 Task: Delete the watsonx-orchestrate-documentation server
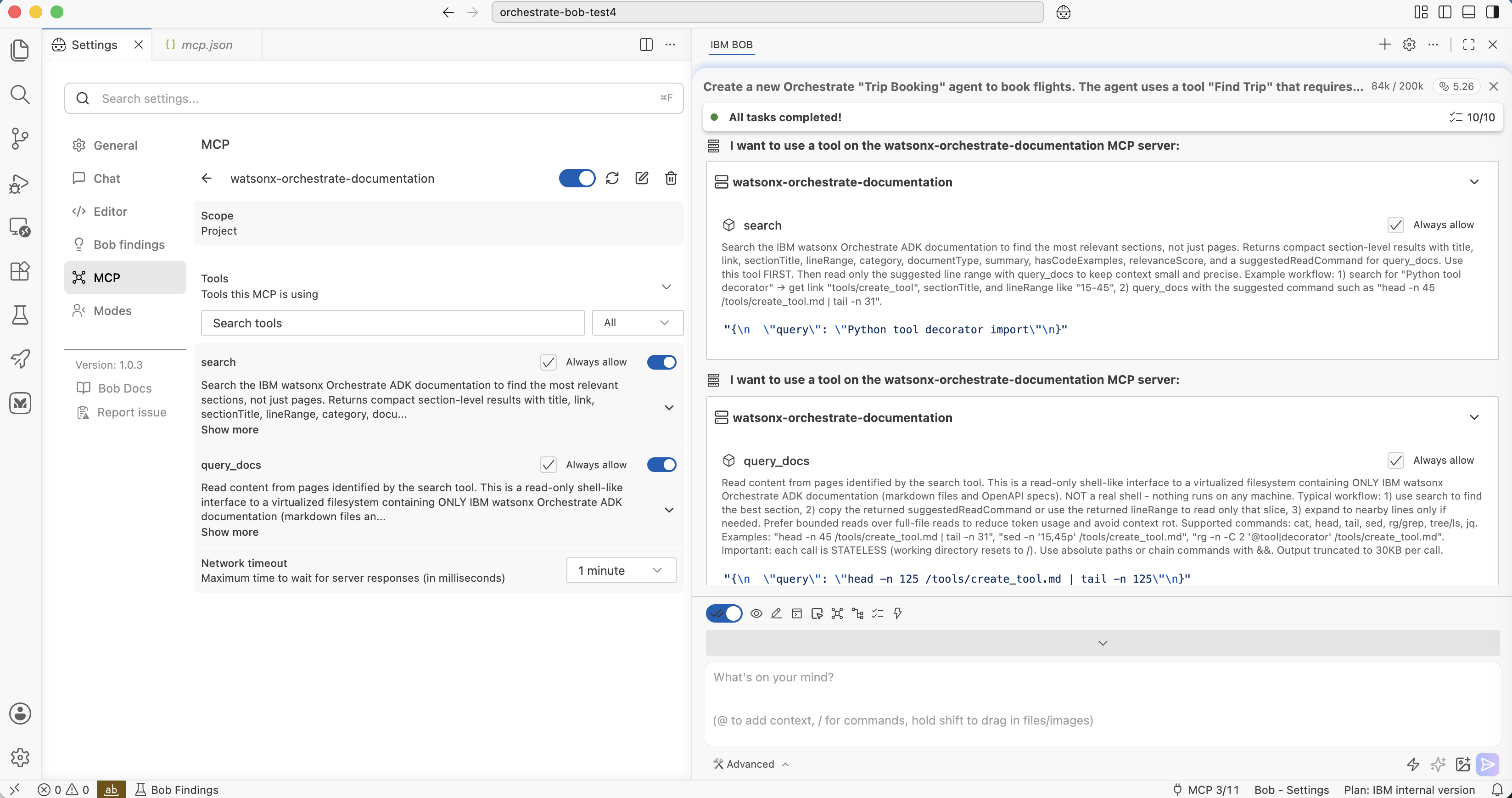(x=671, y=178)
